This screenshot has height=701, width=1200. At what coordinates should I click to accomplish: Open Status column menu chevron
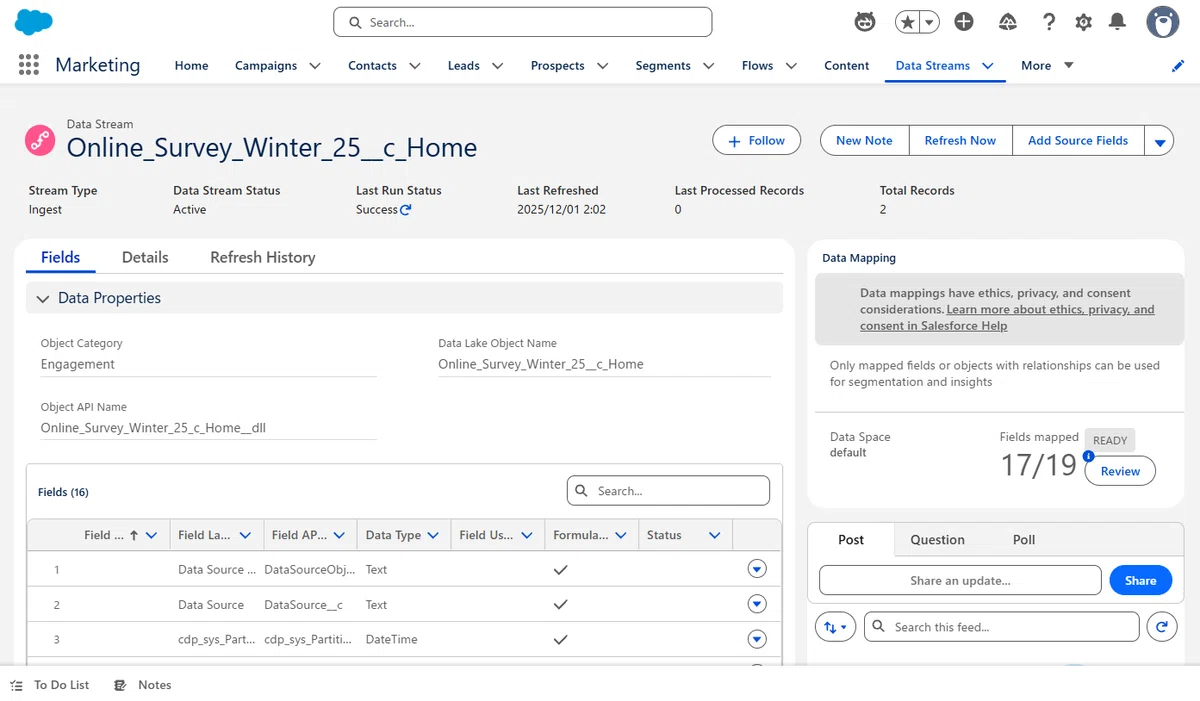[x=714, y=535]
